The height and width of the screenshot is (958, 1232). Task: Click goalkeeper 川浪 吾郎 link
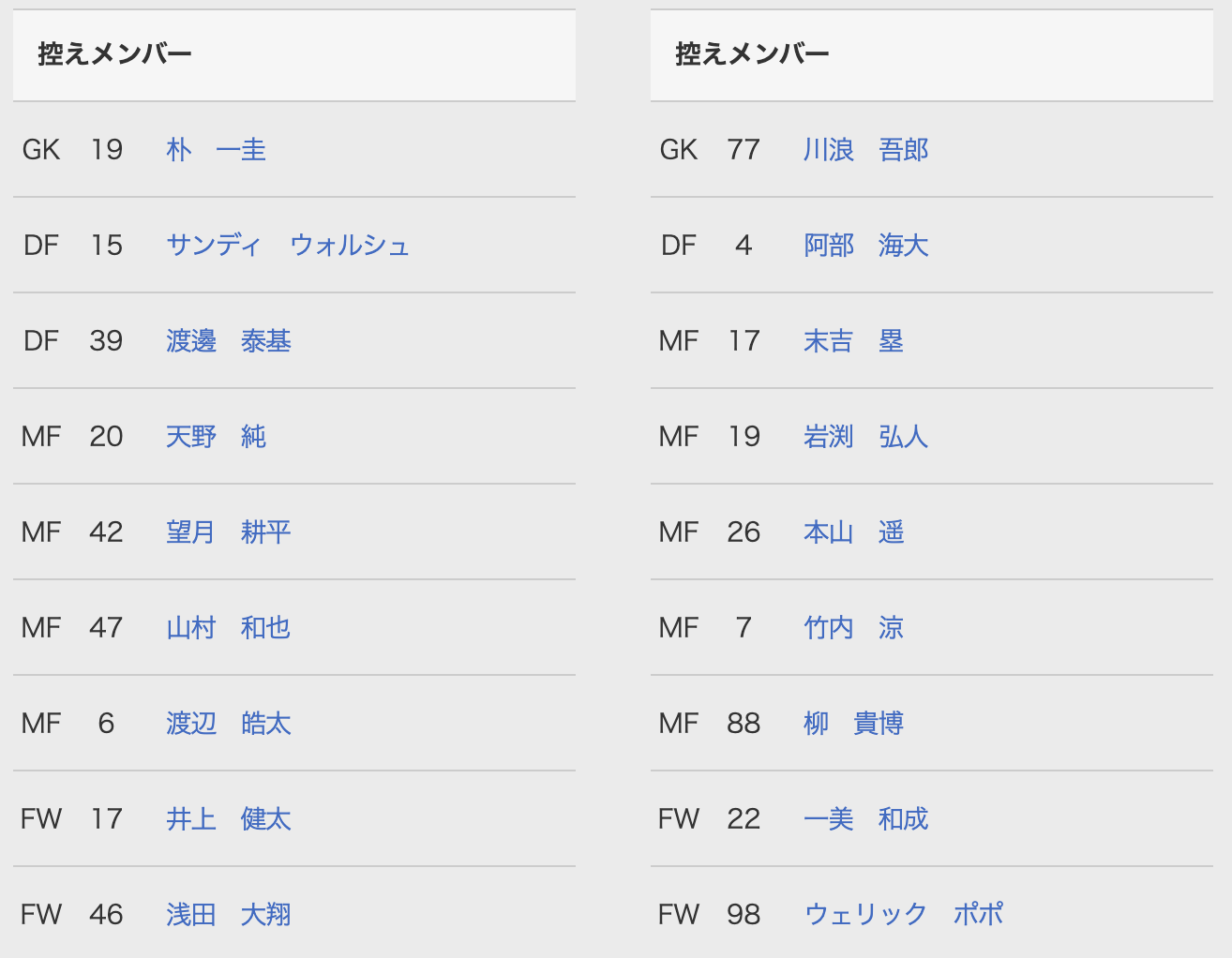click(865, 150)
